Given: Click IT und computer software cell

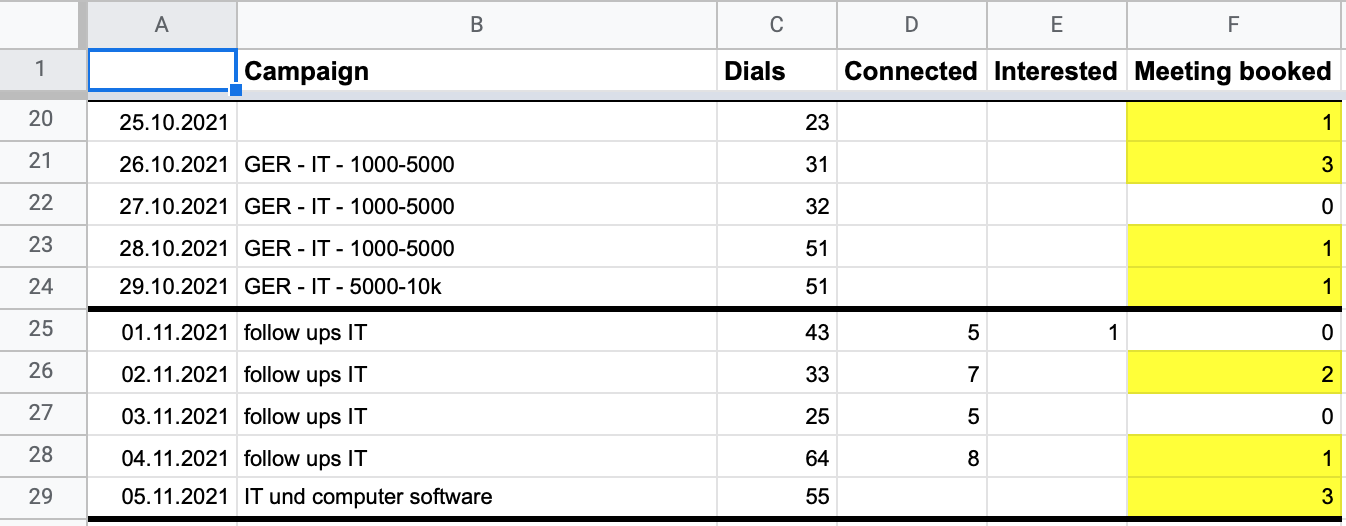Looking at the screenshot, I should pos(476,496).
